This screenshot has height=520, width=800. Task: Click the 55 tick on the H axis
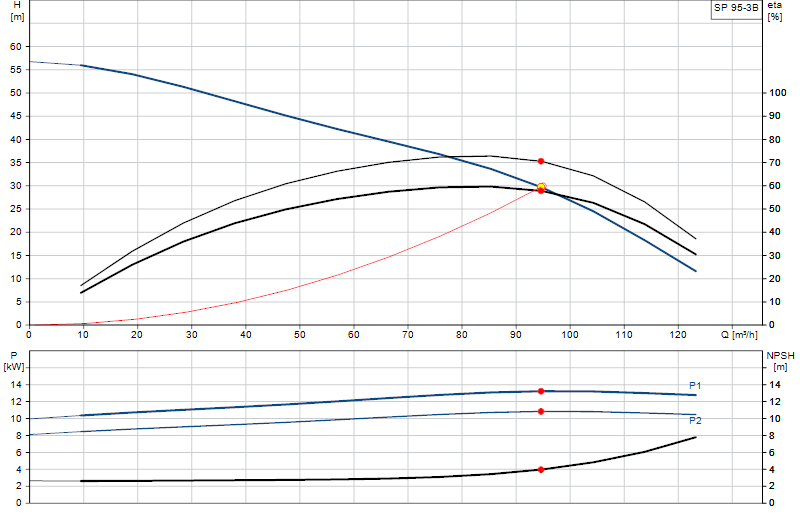coord(16,70)
